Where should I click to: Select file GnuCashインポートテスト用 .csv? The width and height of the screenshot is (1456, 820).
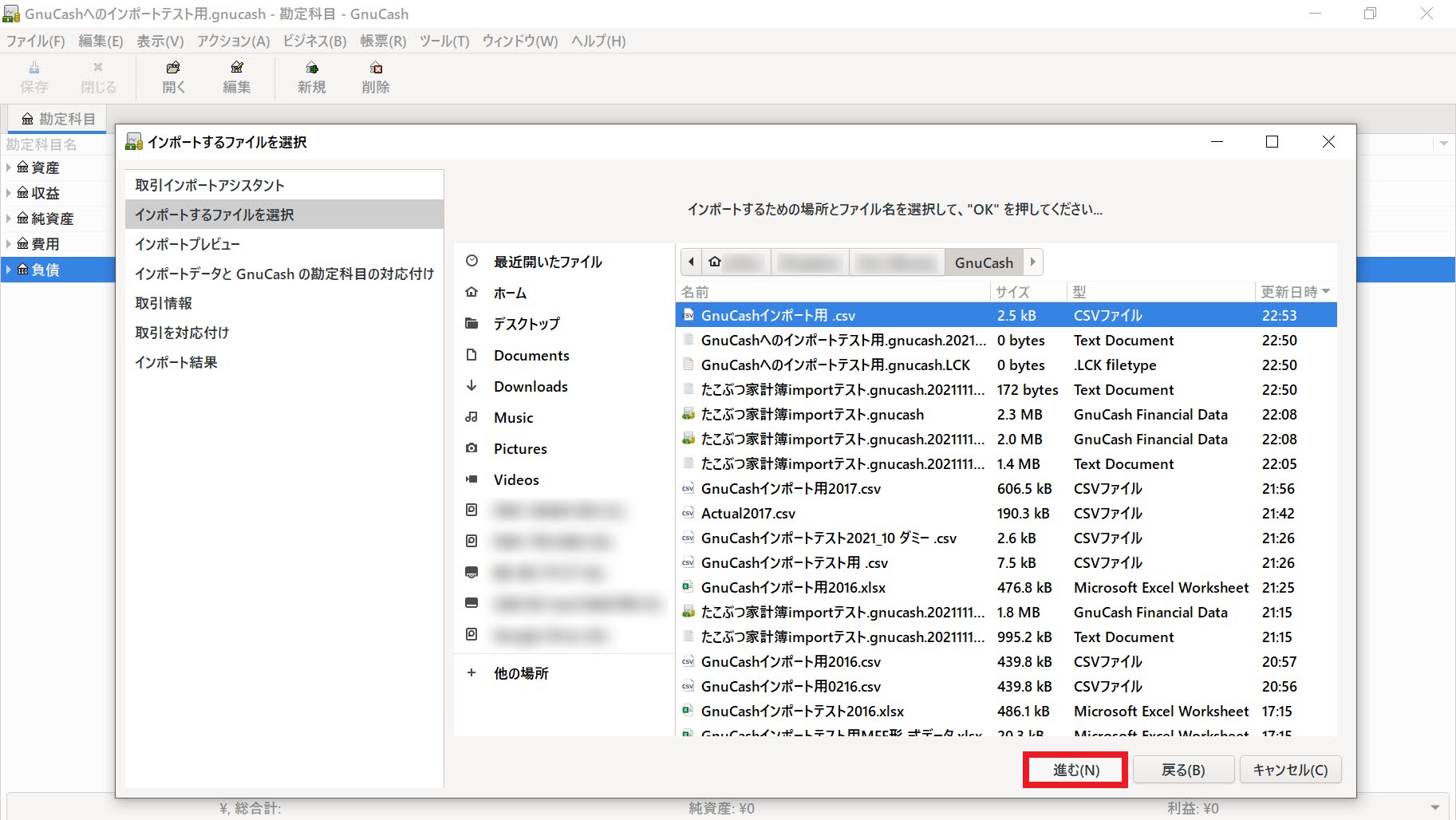click(1006, 562)
